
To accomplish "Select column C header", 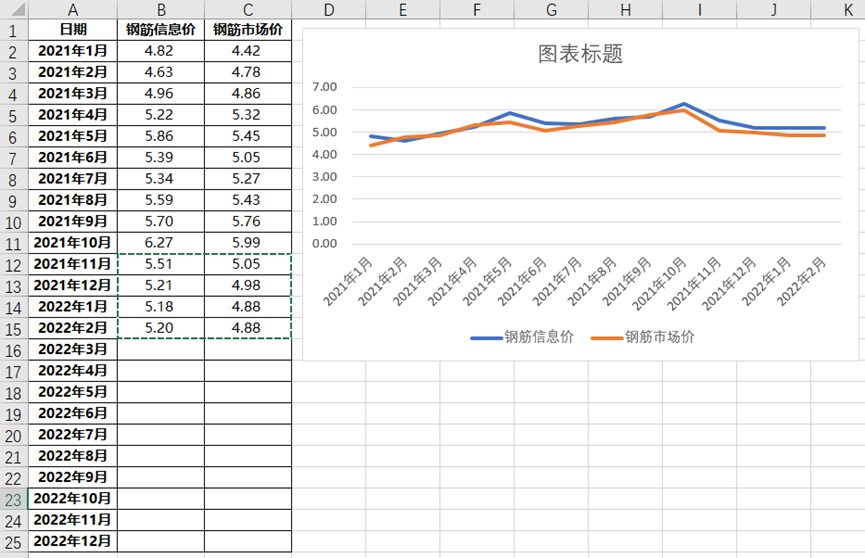I will click(x=248, y=9).
